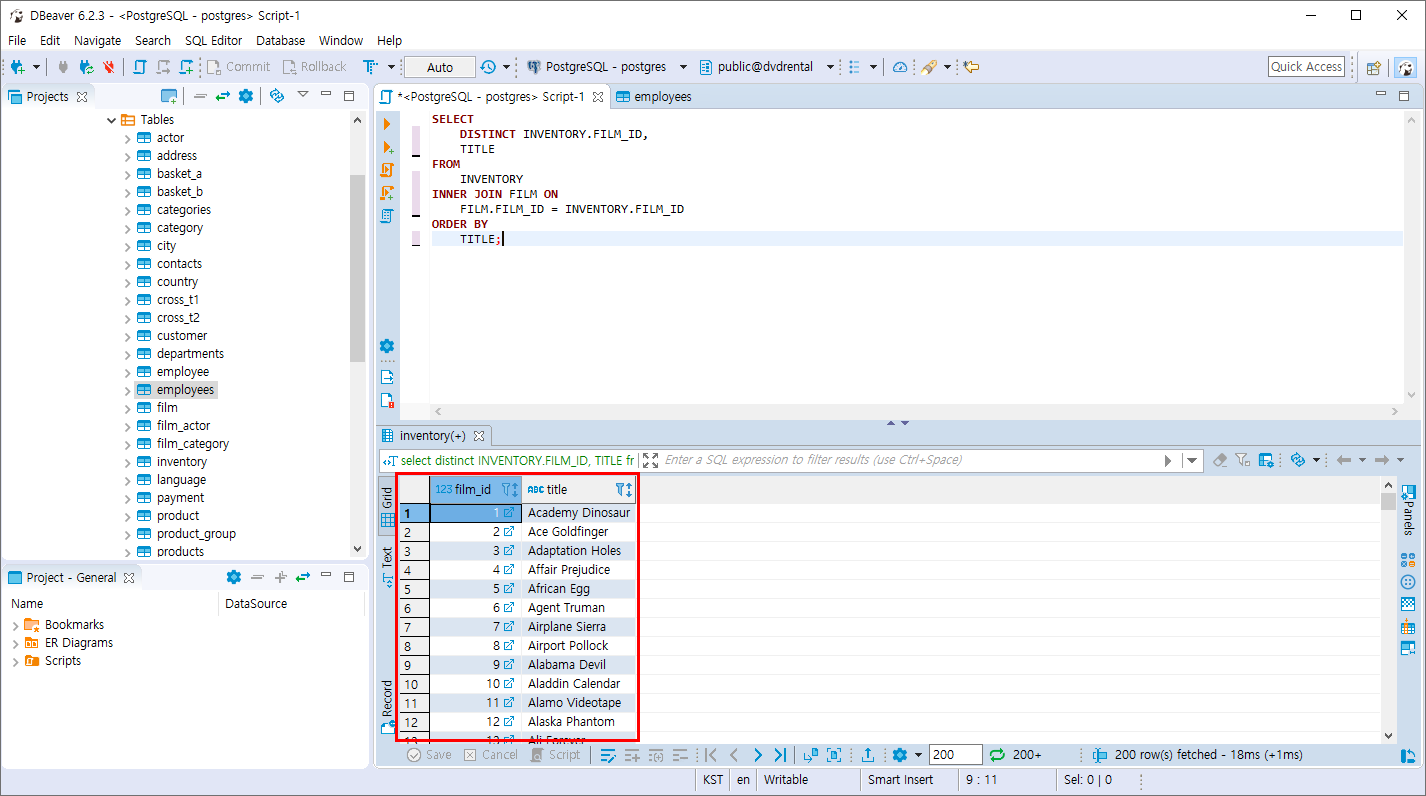Switch to the employees editor tab
Image resolution: width=1426 pixels, height=796 pixels.
point(653,97)
